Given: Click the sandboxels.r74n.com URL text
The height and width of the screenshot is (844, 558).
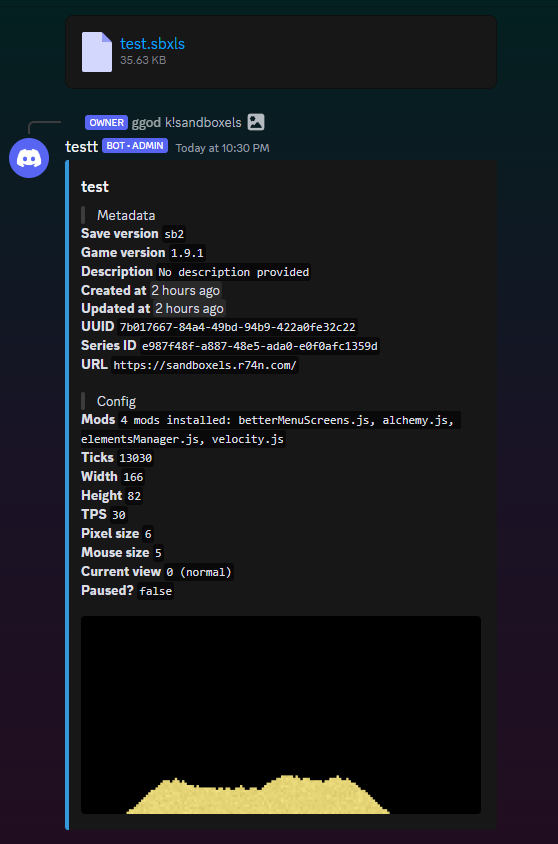Looking at the screenshot, I should click(205, 365).
